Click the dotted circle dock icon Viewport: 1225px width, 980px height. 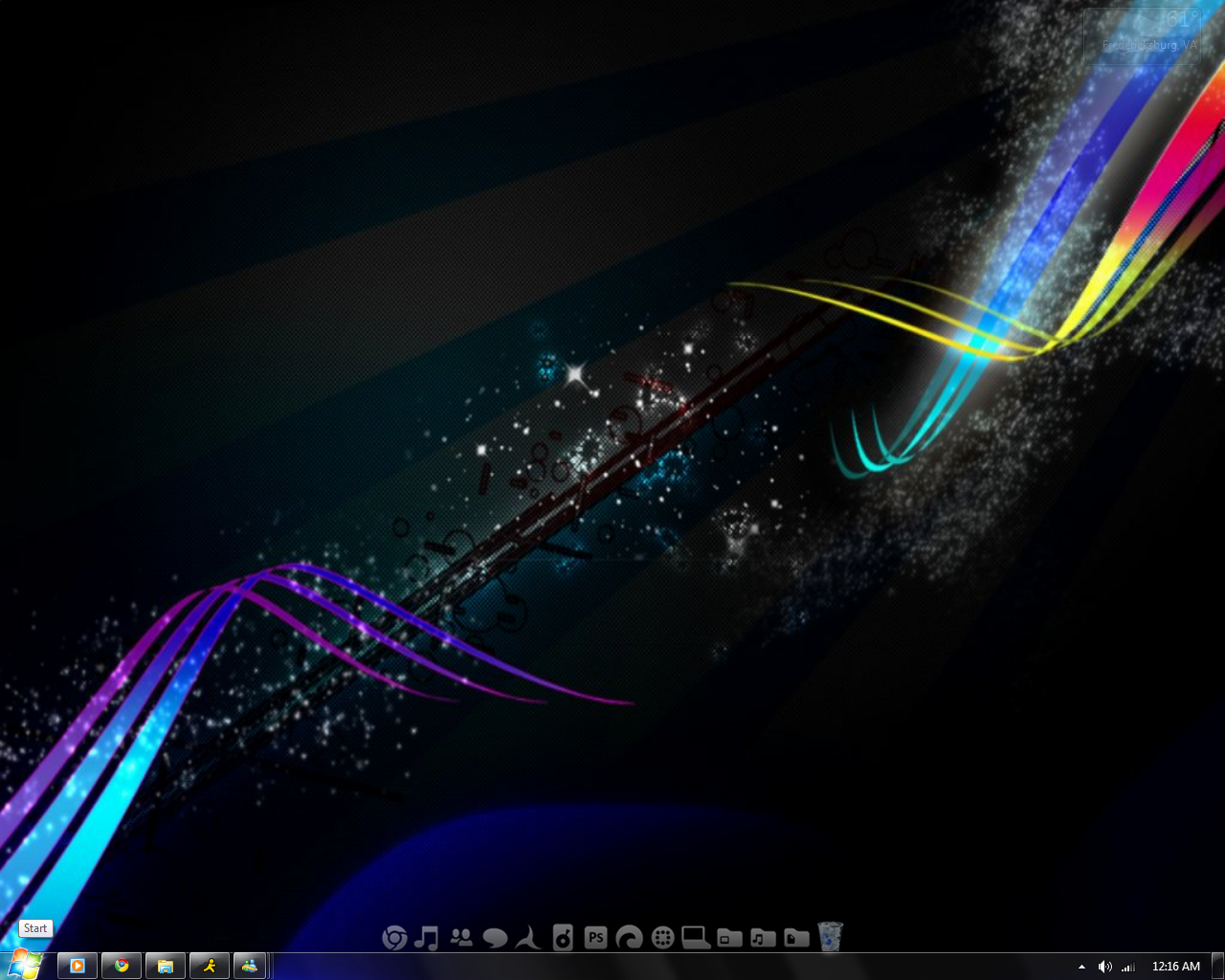(x=662, y=938)
